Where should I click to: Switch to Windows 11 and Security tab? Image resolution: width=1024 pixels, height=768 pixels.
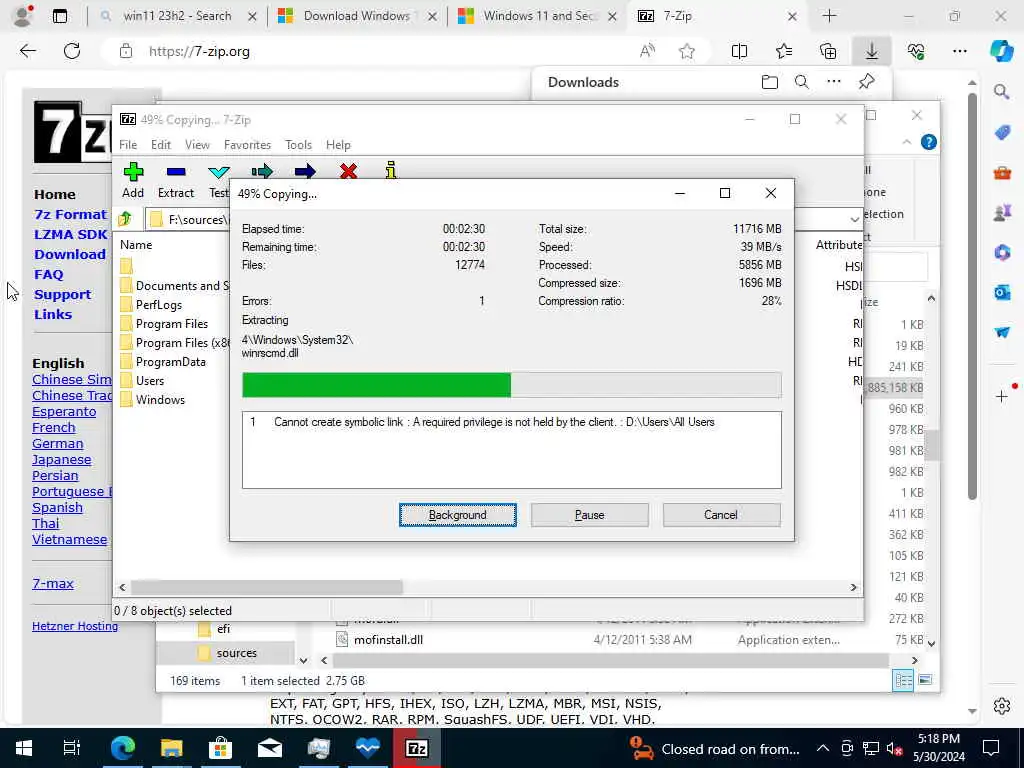[537, 16]
